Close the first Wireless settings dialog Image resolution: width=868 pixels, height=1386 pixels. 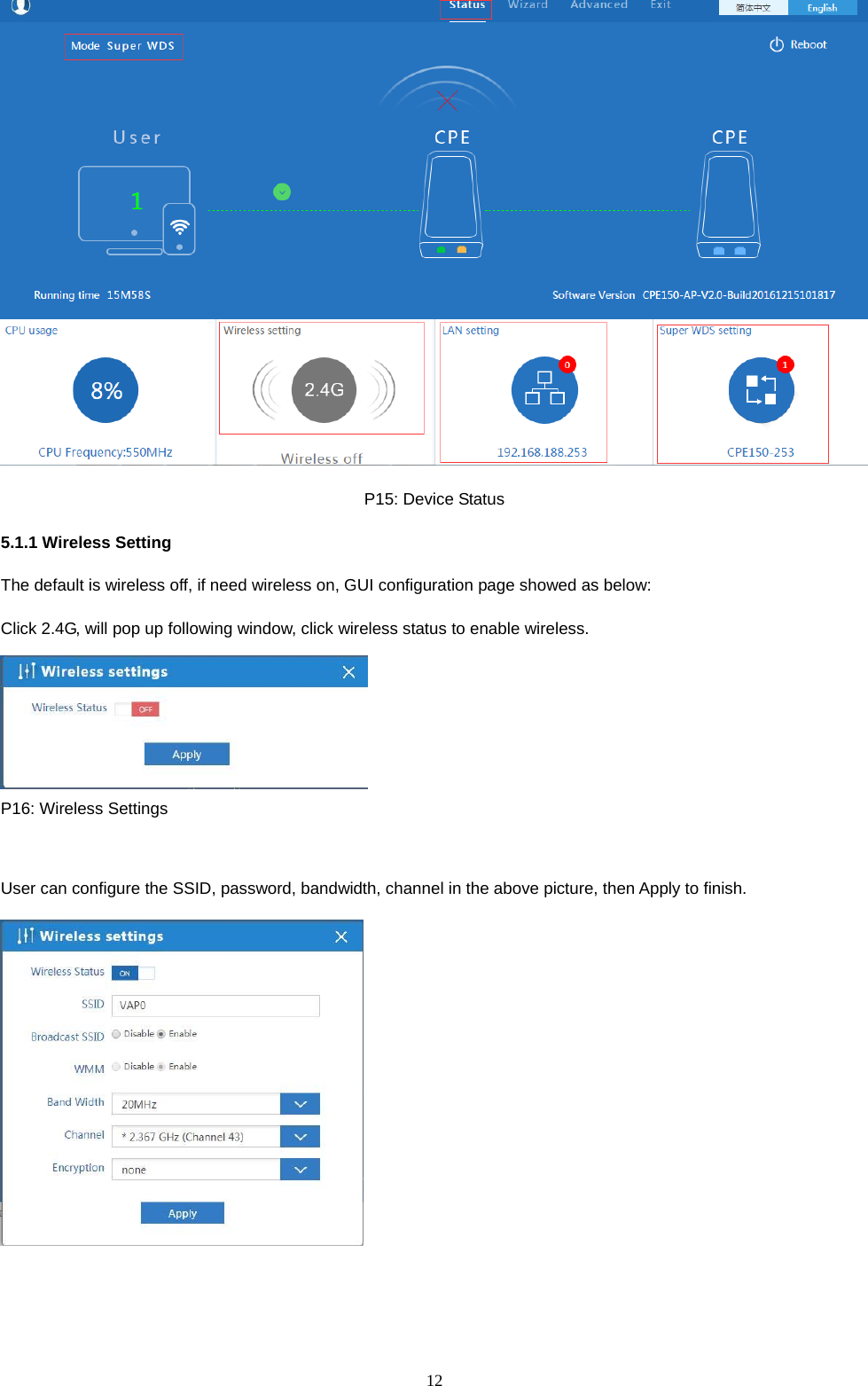pyautogui.click(x=348, y=672)
